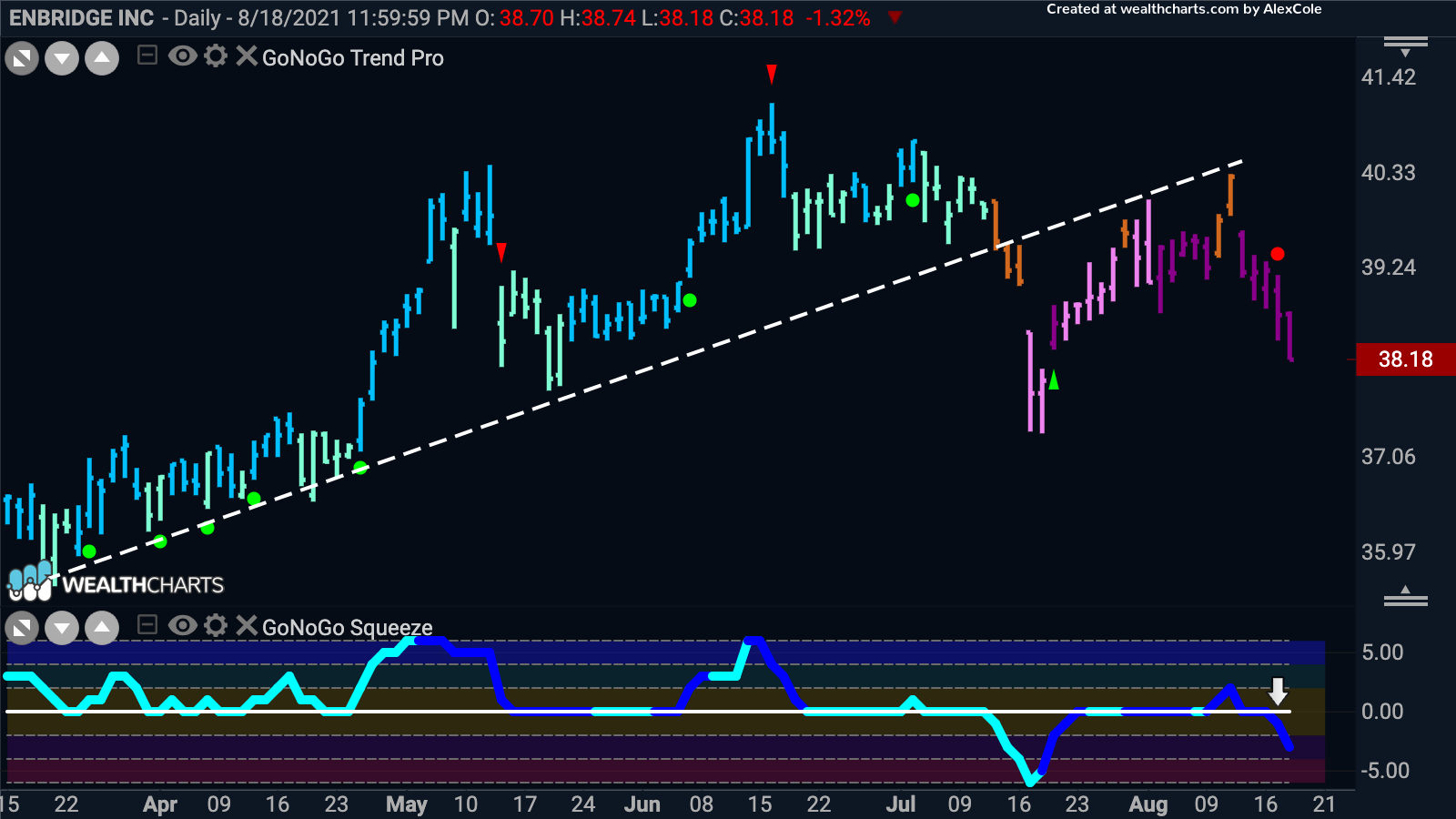Move the GoNoGo Trend Pro pane down

[62, 60]
